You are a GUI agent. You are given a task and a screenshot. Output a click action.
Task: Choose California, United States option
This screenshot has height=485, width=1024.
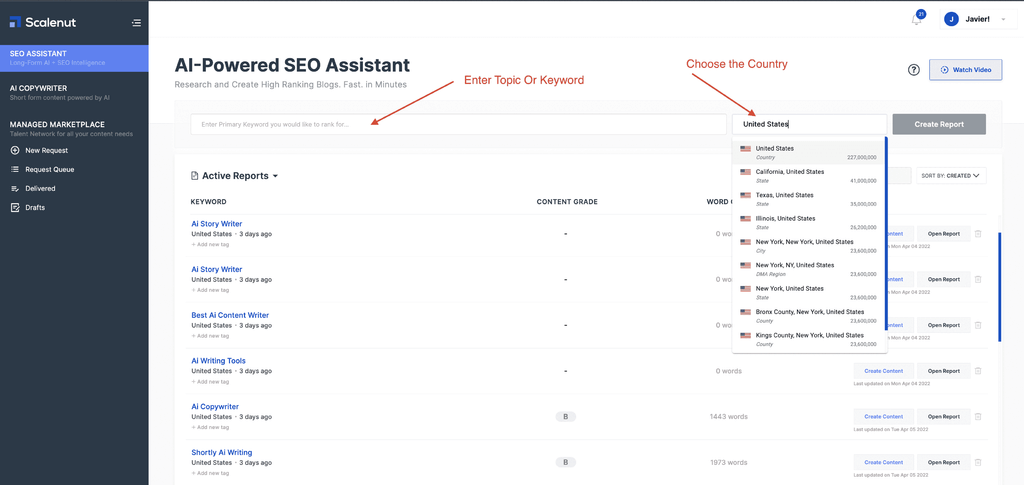(808, 176)
